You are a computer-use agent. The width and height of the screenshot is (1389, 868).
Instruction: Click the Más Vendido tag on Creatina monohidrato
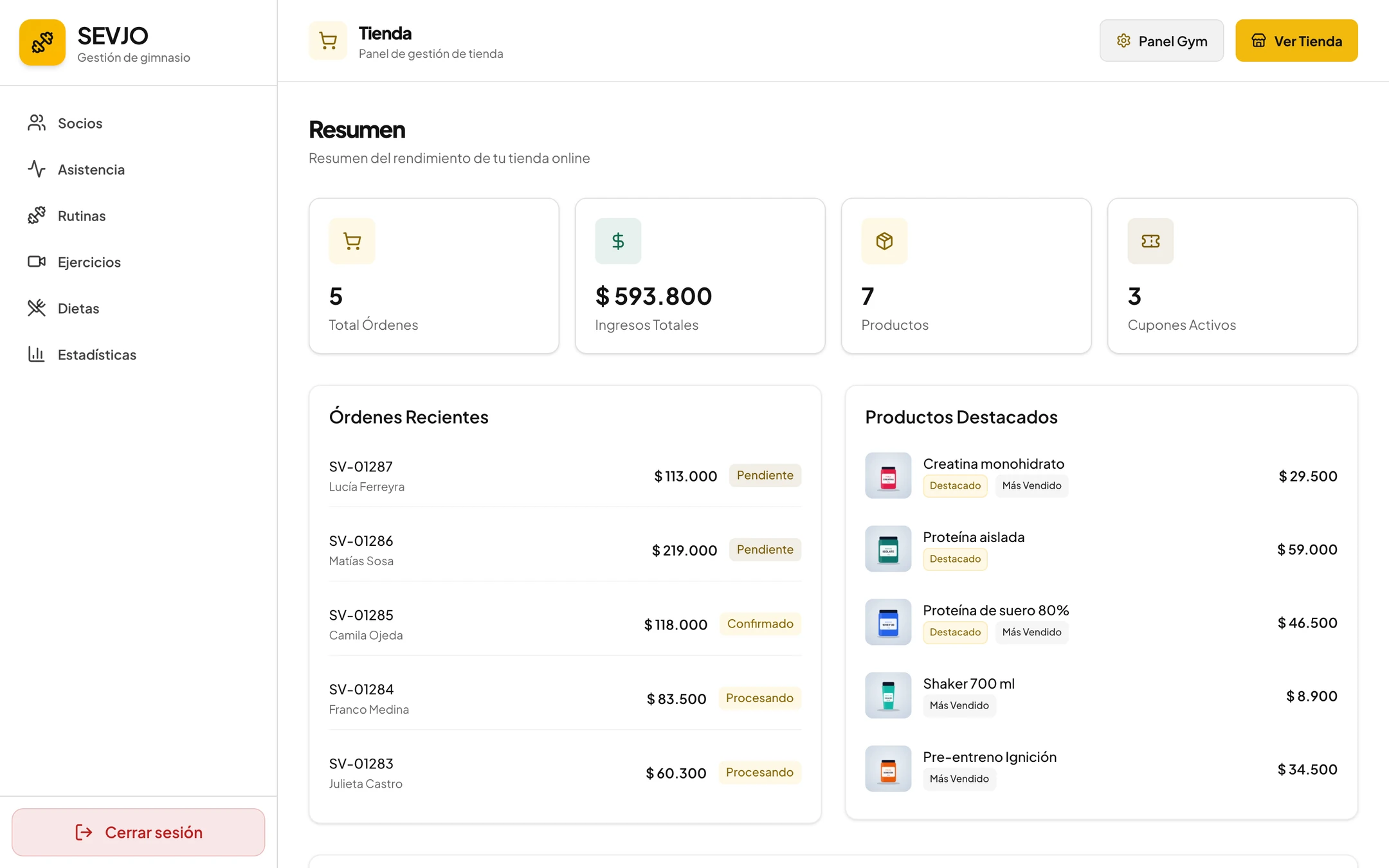click(1031, 485)
